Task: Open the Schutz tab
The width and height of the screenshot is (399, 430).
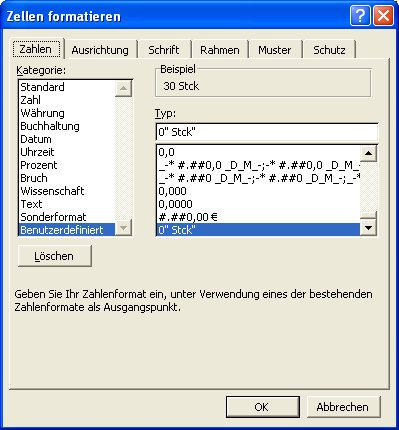Action: click(x=329, y=50)
